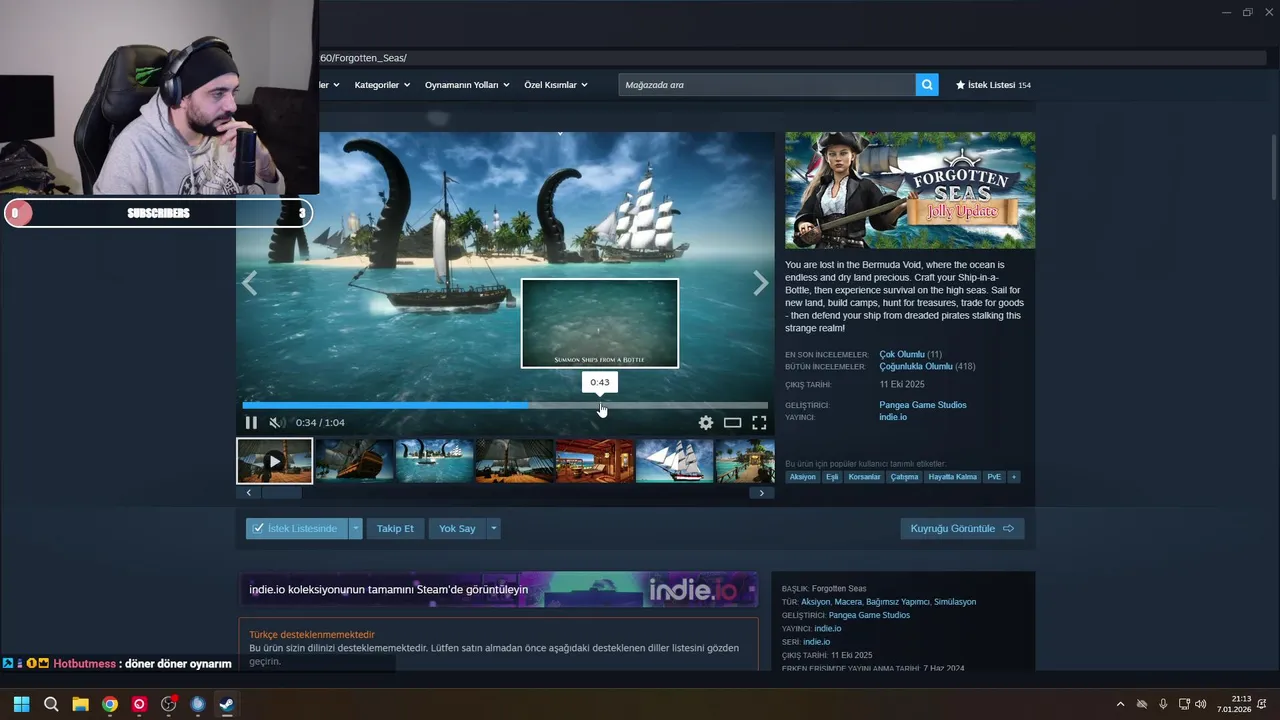Image resolution: width=1280 pixels, height=720 pixels.
Task: Click the Takip Et button
Action: 395,528
